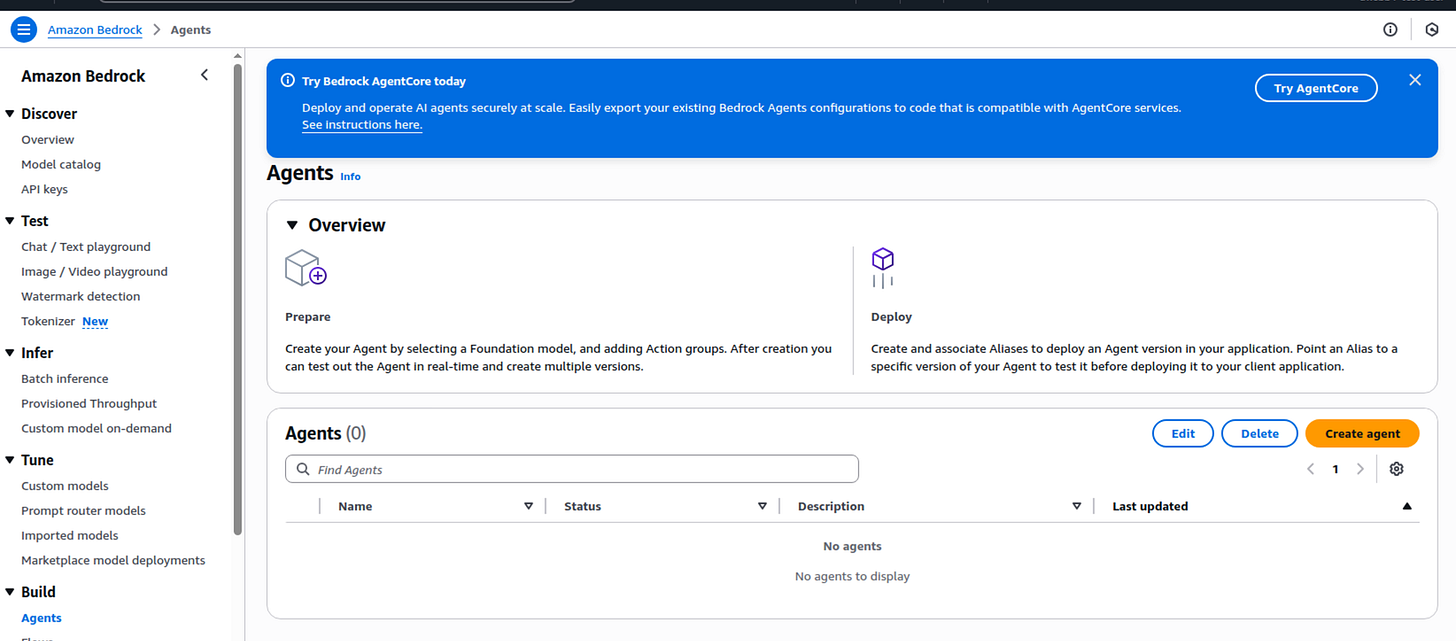Collapse the Test sidebar section

(x=10, y=221)
